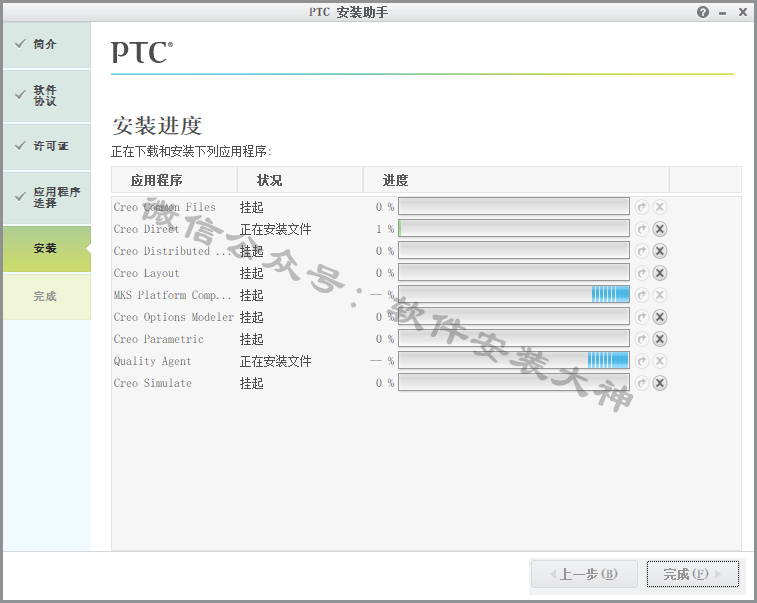Click the cancel icon for Creo Common Files
Image resolution: width=757 pixels, height=603 pixels.
pyautogui.click(x=660, y=207)
